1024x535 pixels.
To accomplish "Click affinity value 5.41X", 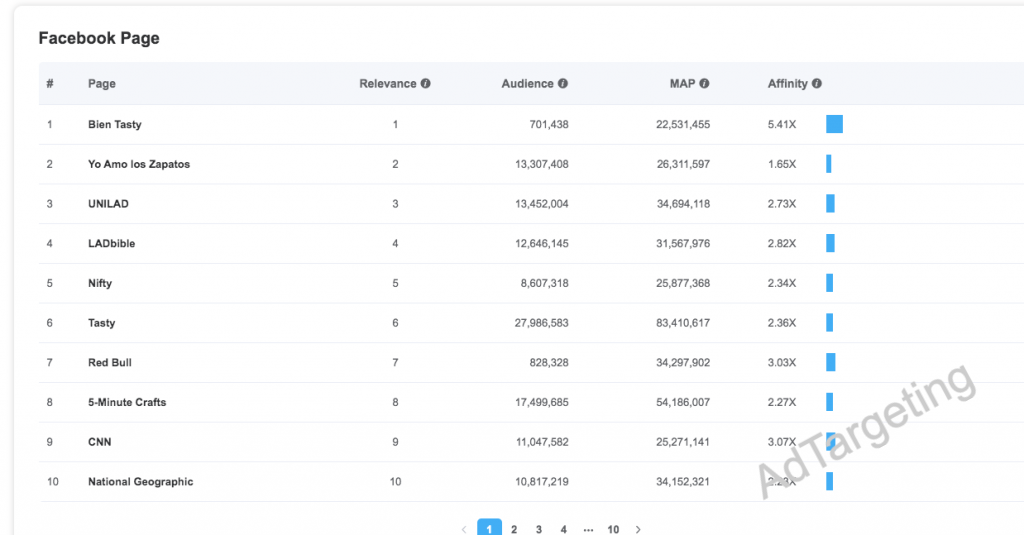I will (x=782, y=124).
